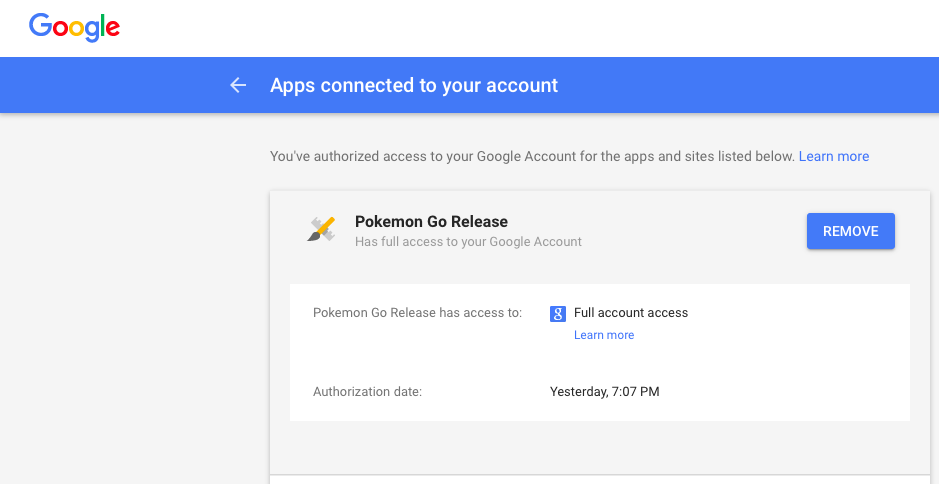Viewport: 939px width, 484px height.
Task: Go back using the left arrow
Action: pos(238,85)
